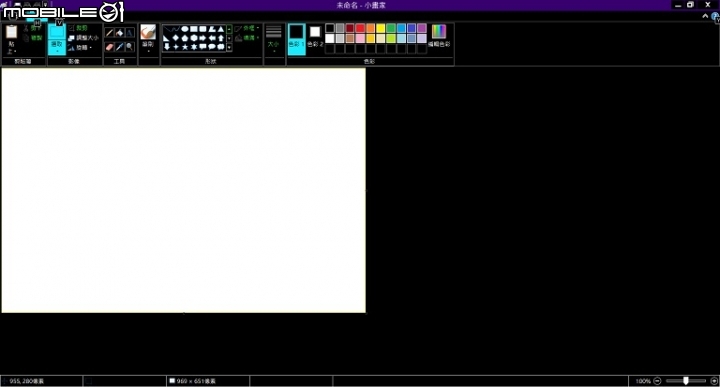Choose the Diamond shape
This screenshot has height=387, width=720.
(176, 38)
